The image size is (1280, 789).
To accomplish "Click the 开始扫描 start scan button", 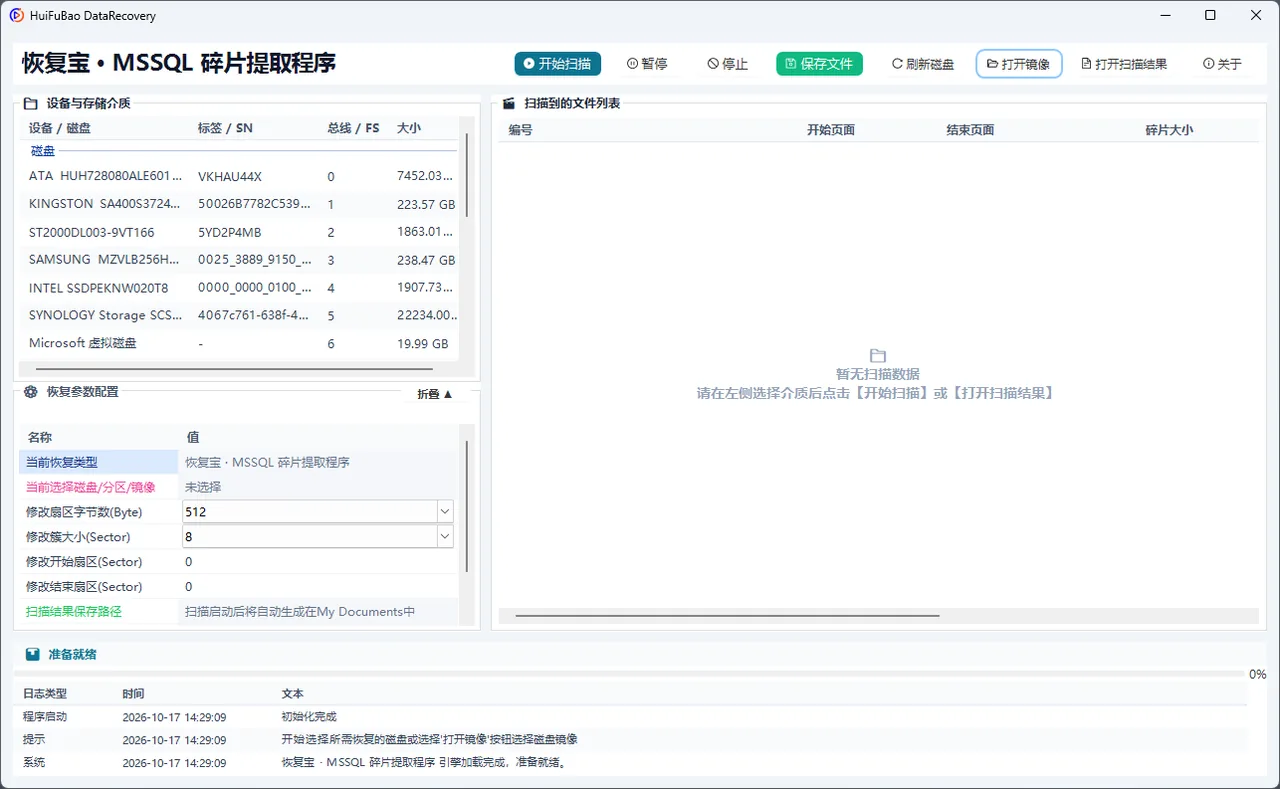I will (x=558, y=64).
